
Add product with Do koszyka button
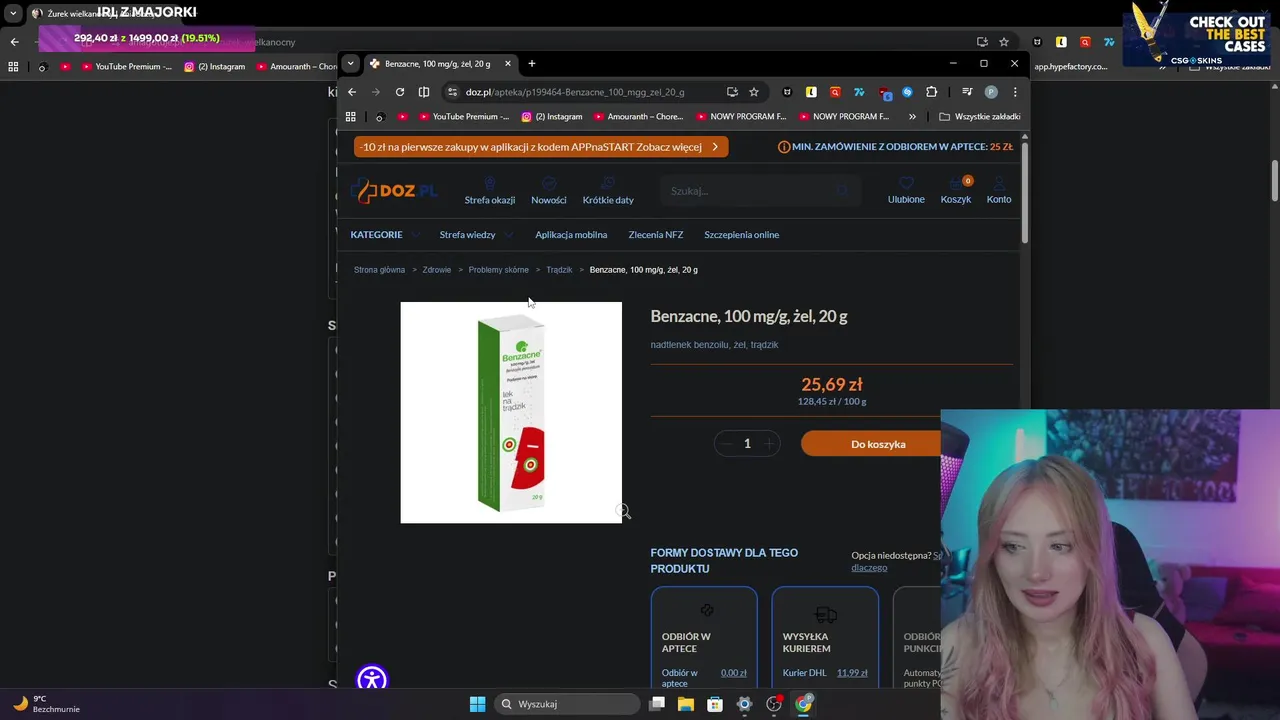pos(878,444)
